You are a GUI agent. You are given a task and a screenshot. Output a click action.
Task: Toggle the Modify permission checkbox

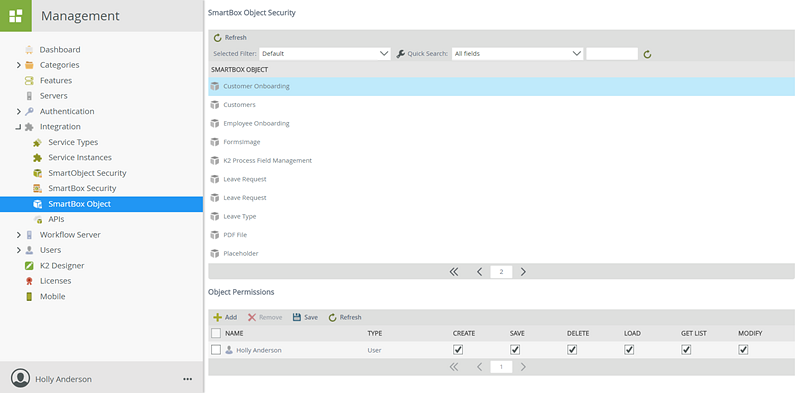pyautogui.click(x=743, y=350)
